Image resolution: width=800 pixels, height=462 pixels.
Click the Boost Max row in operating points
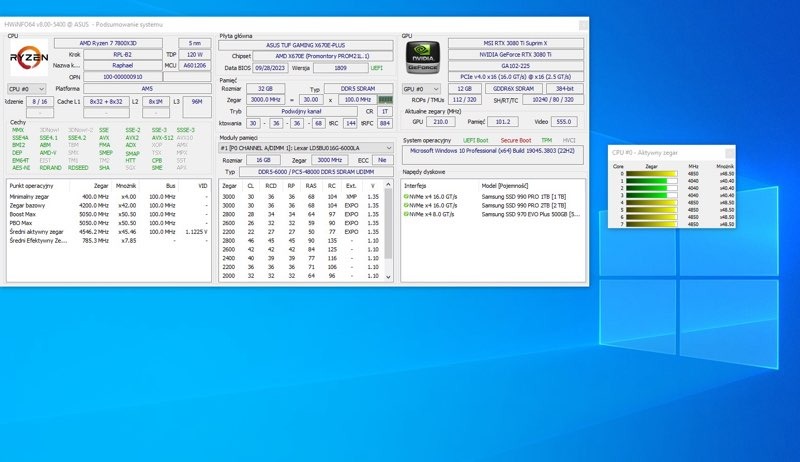[x=108, y=214]
